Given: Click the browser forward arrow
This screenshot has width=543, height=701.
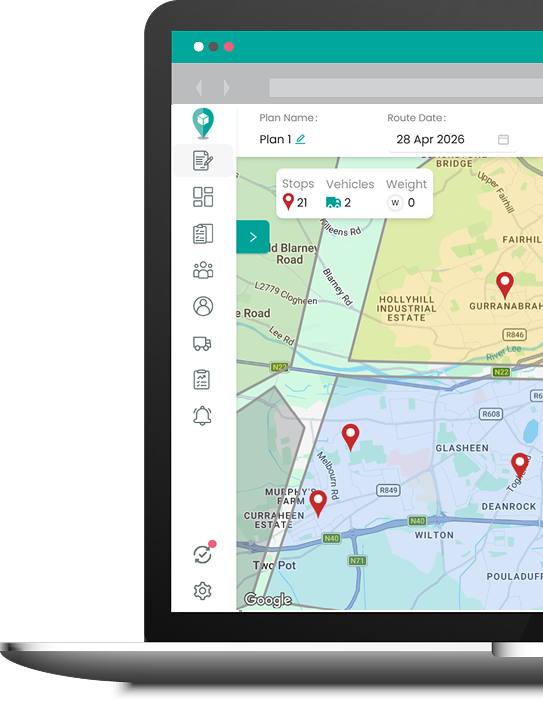Looking at the screenshot, I should [x=227, y=88].
